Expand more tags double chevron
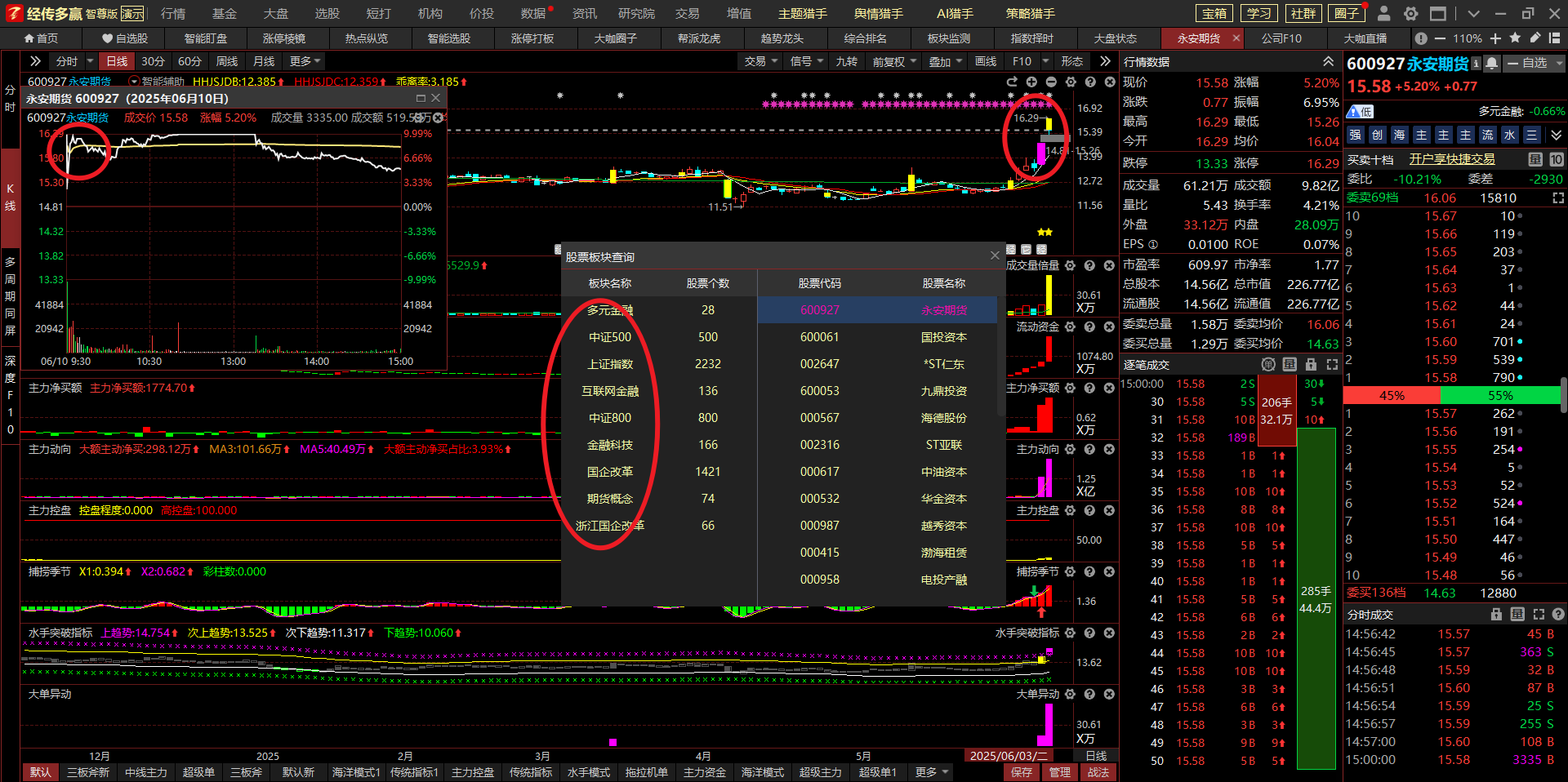Viewport: 1568px width, 782px height. [1556, 135]
